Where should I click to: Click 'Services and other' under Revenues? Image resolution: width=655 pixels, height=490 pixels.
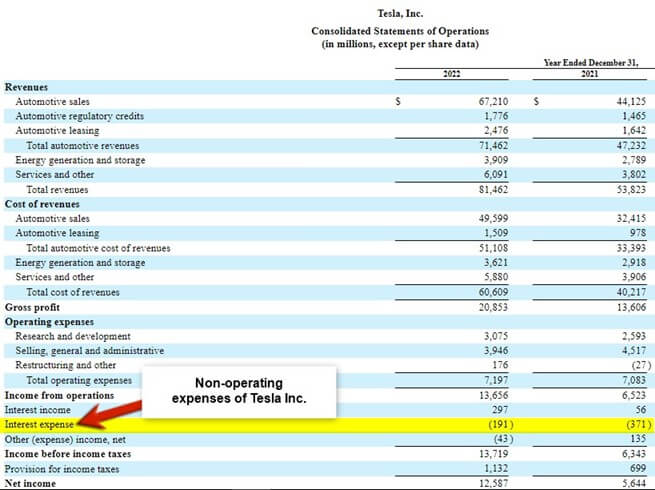point(55,175)
